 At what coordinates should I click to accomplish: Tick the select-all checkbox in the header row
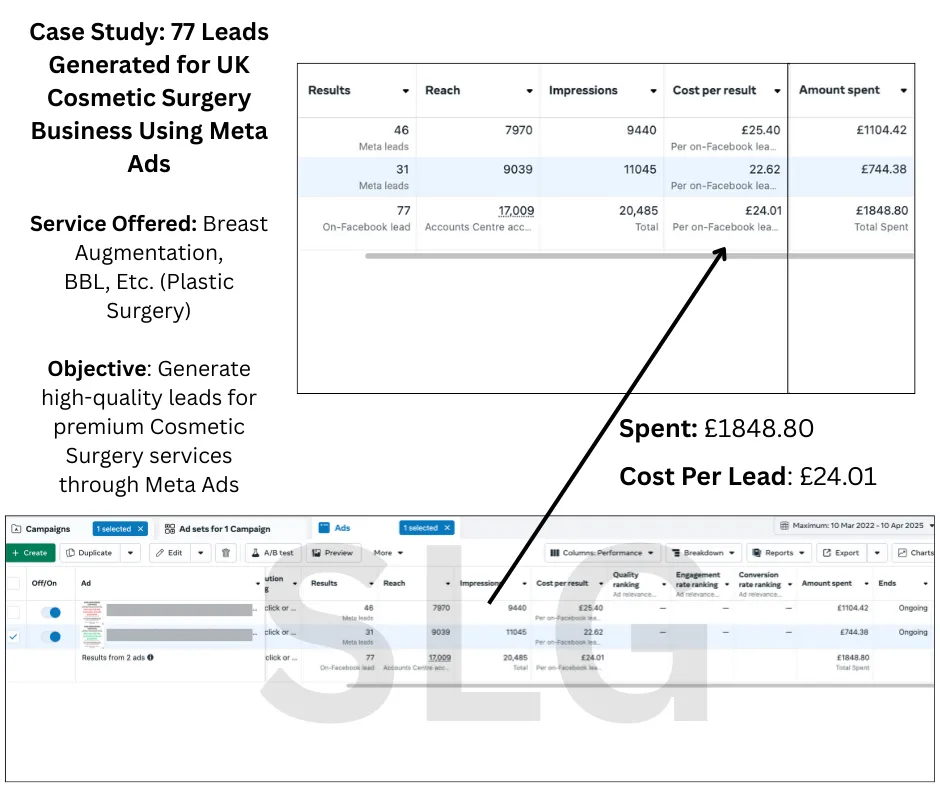[x=13, y=583]
